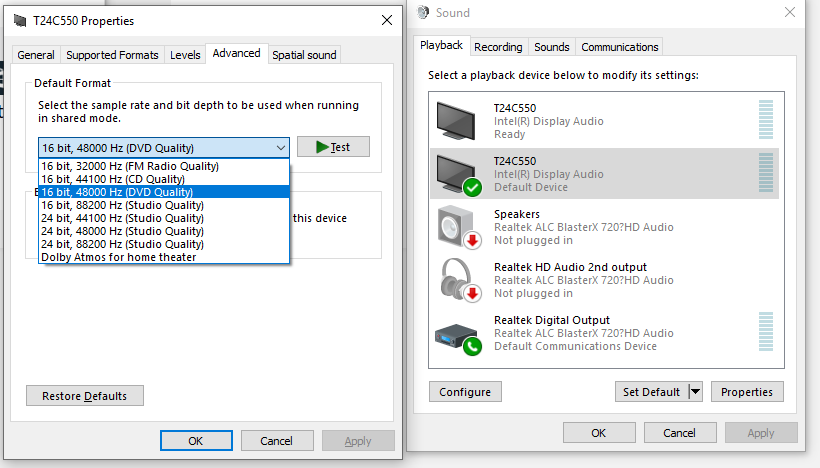The height and width of the screenshot is (468, 820).
Task: Click the green play Test button
Action: point(333,147)
